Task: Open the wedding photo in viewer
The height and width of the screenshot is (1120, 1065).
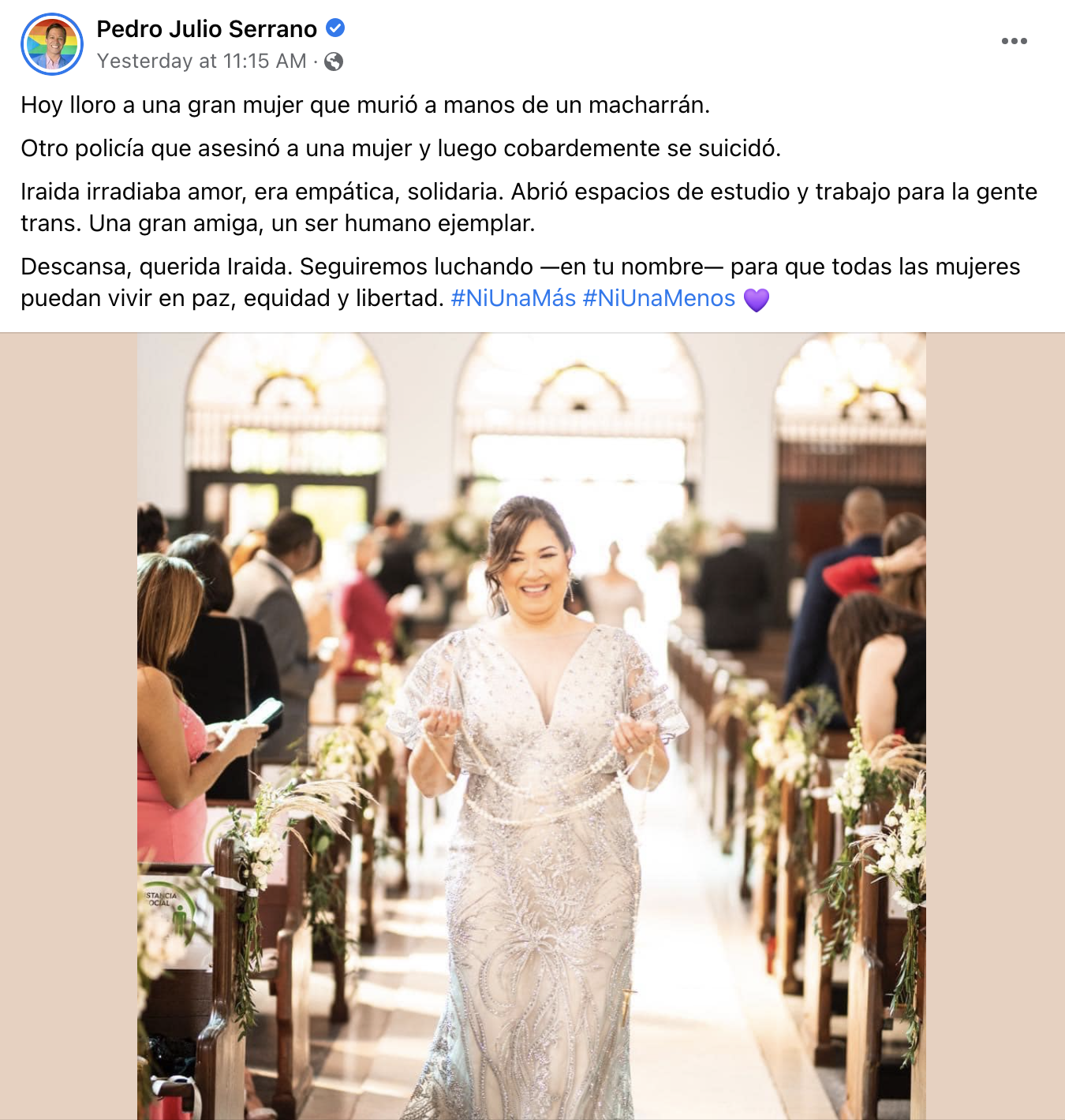Action: pos(532,726)
